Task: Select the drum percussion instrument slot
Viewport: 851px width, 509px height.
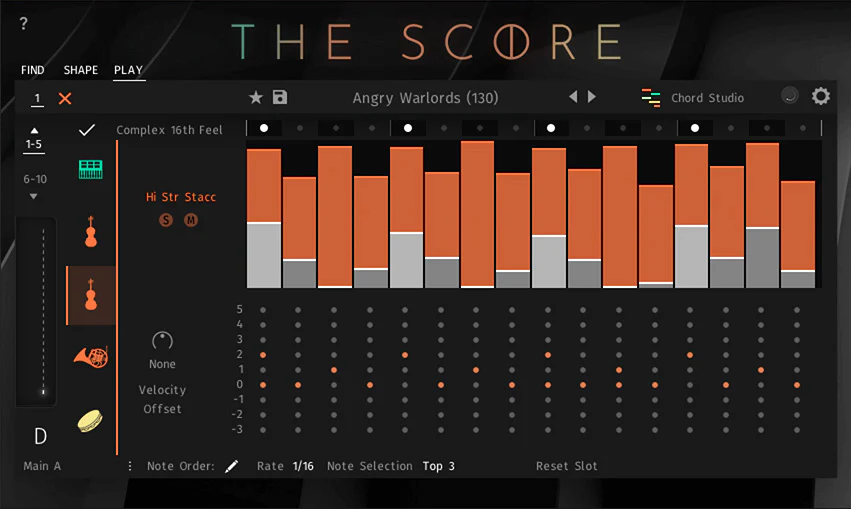Action: 91,420
